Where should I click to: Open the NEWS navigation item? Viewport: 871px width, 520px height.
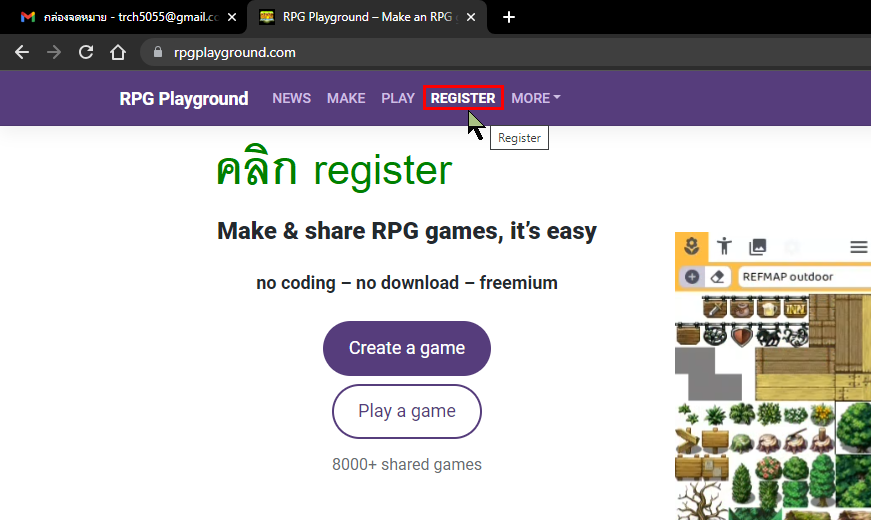pyautogui.click(x=292, y=98)
